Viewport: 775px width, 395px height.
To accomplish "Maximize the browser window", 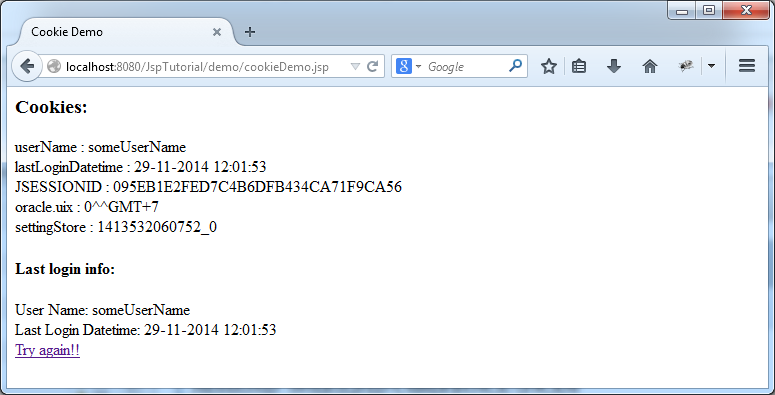I will 709,10.
